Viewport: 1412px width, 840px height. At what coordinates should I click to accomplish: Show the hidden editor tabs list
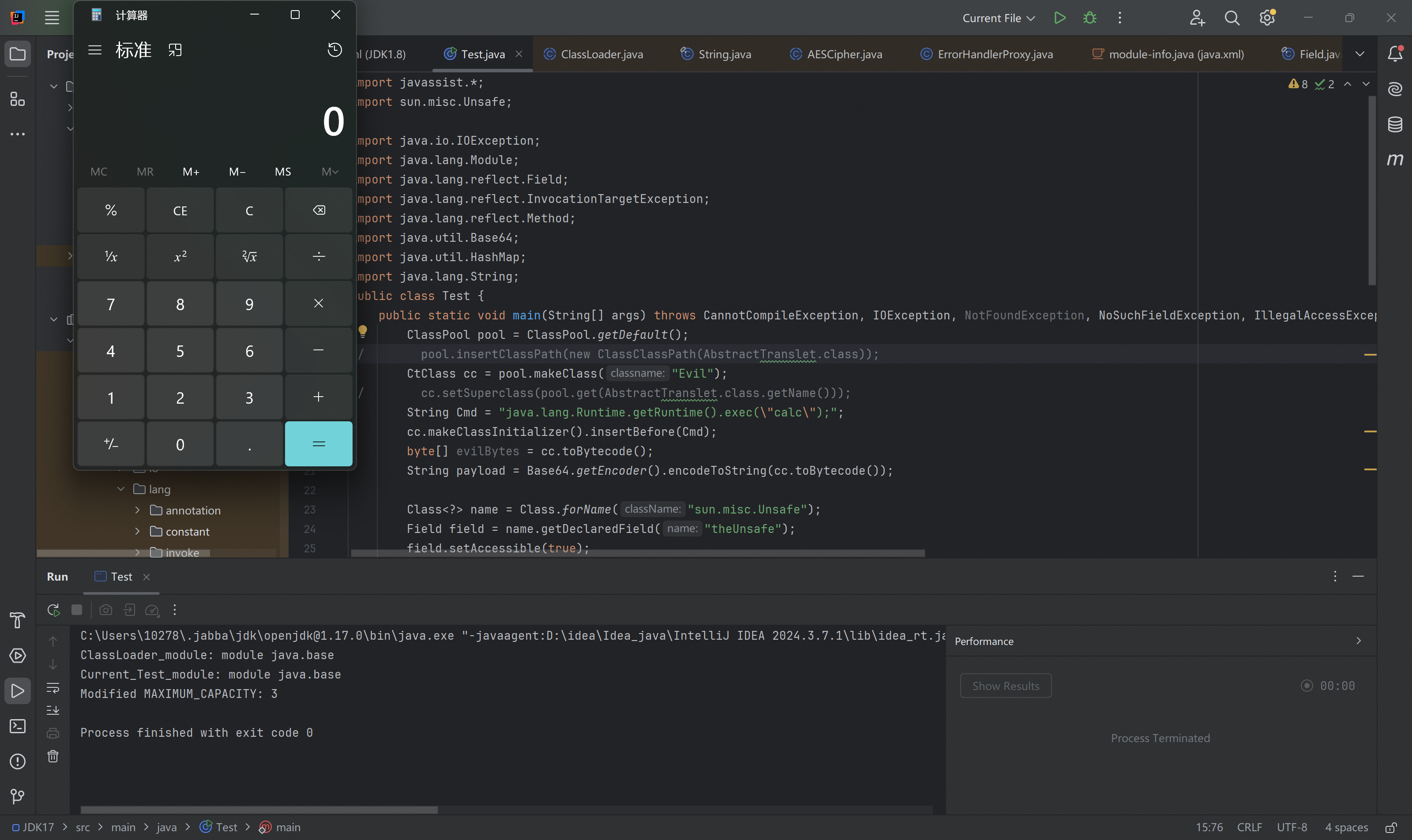(x=1360, y=54)
